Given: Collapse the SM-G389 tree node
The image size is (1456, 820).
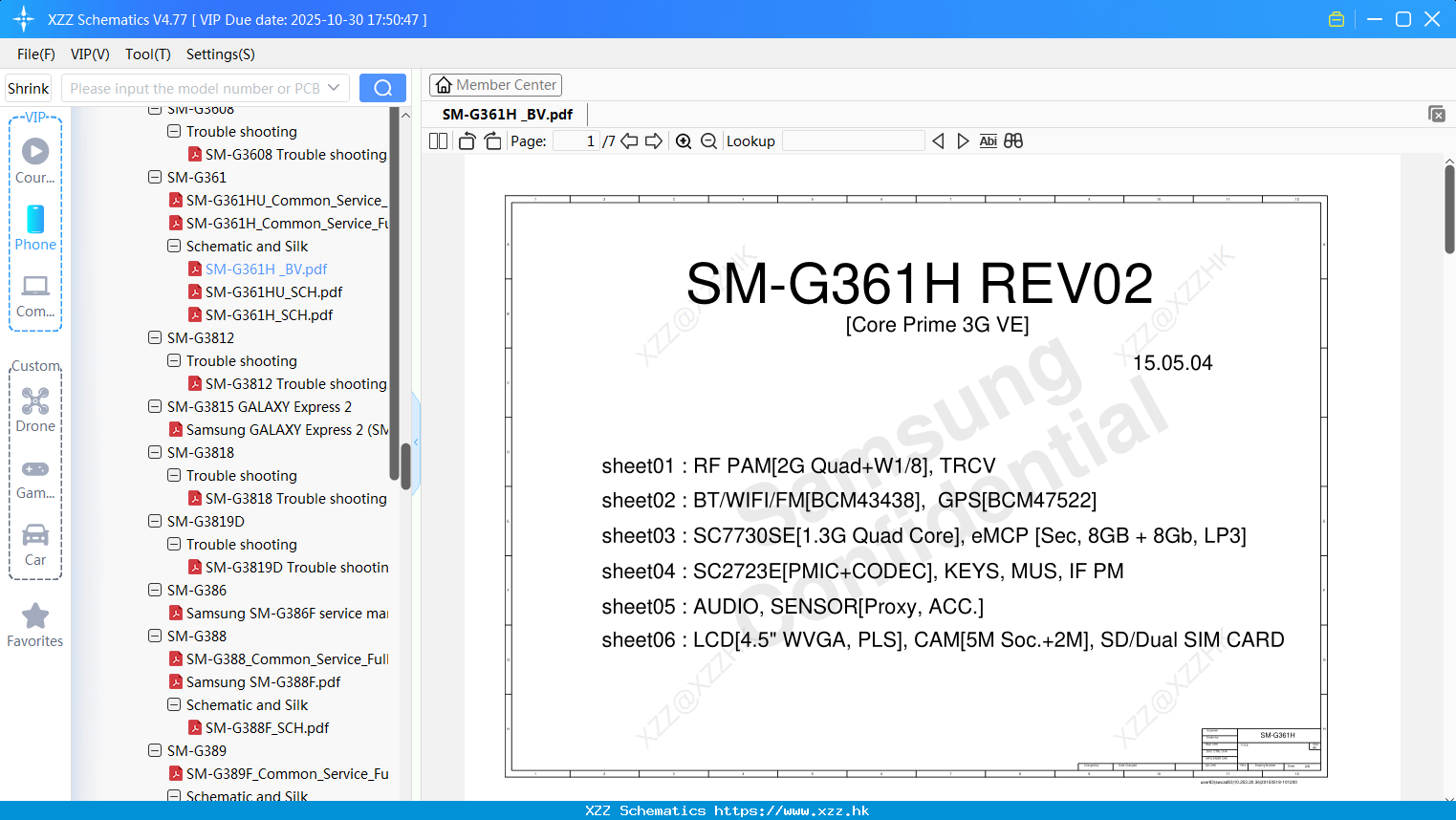Looking at the screenshot, I should (155, 750).
